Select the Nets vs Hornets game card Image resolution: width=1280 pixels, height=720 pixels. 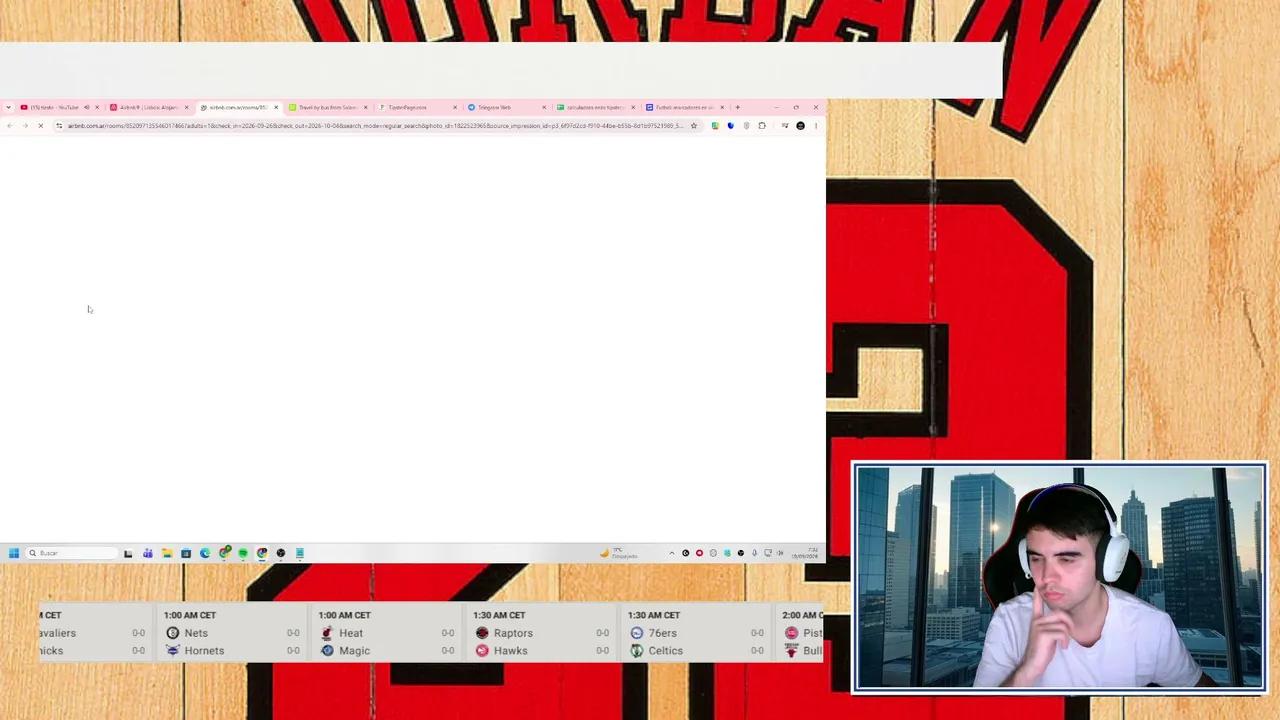pos(232,633)
